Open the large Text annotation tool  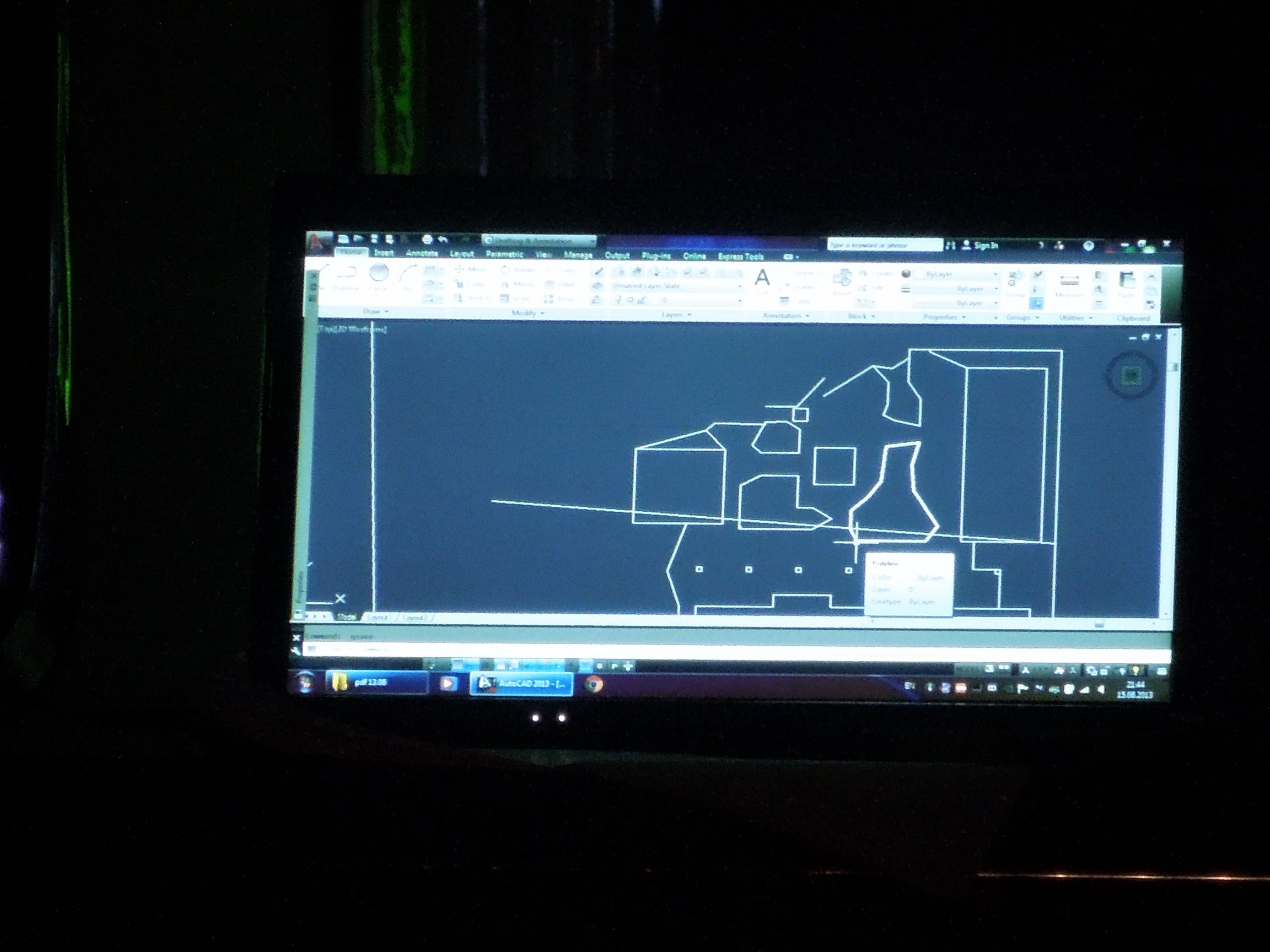coord(762,278)
